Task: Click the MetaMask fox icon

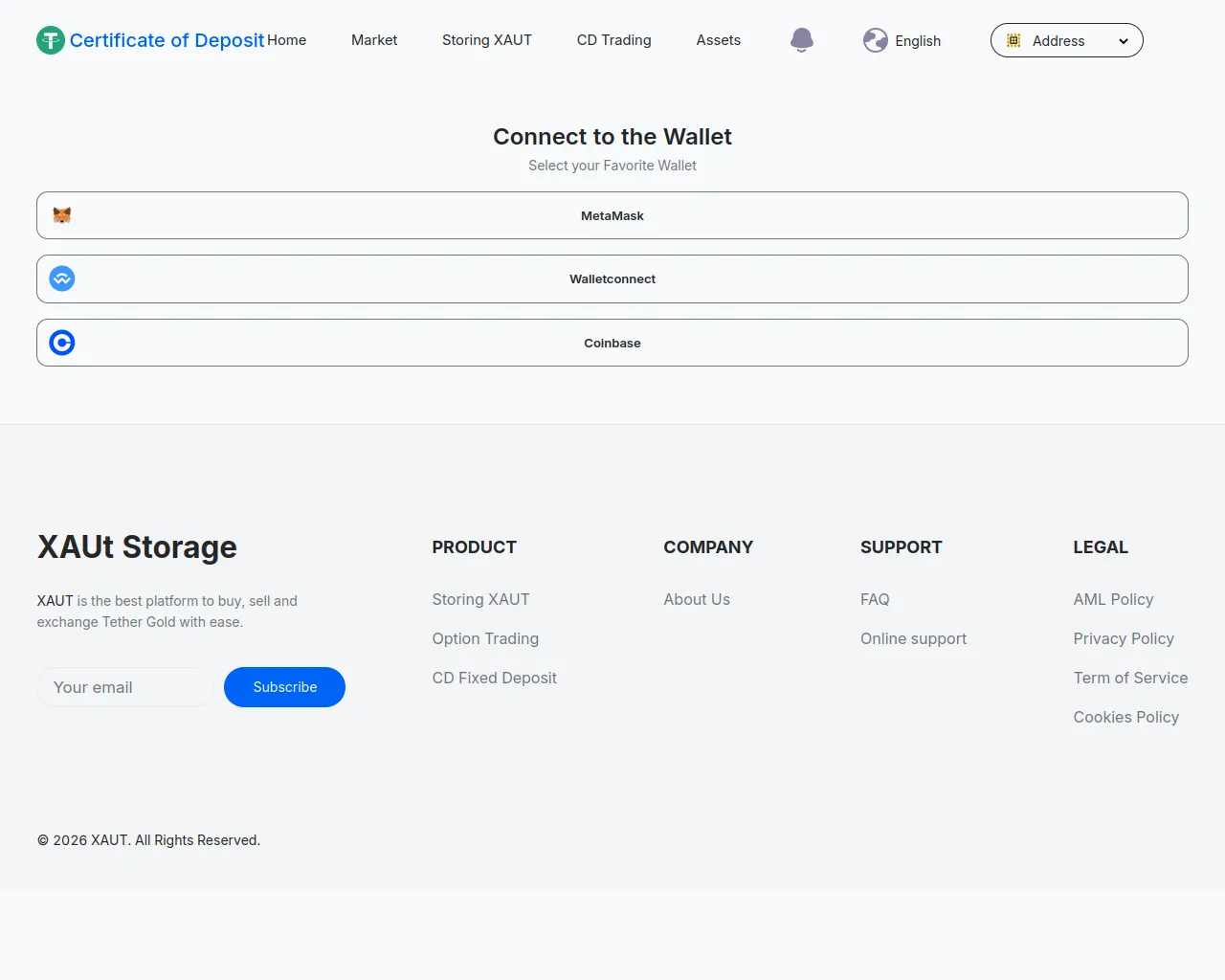Action: pos(62,215)
